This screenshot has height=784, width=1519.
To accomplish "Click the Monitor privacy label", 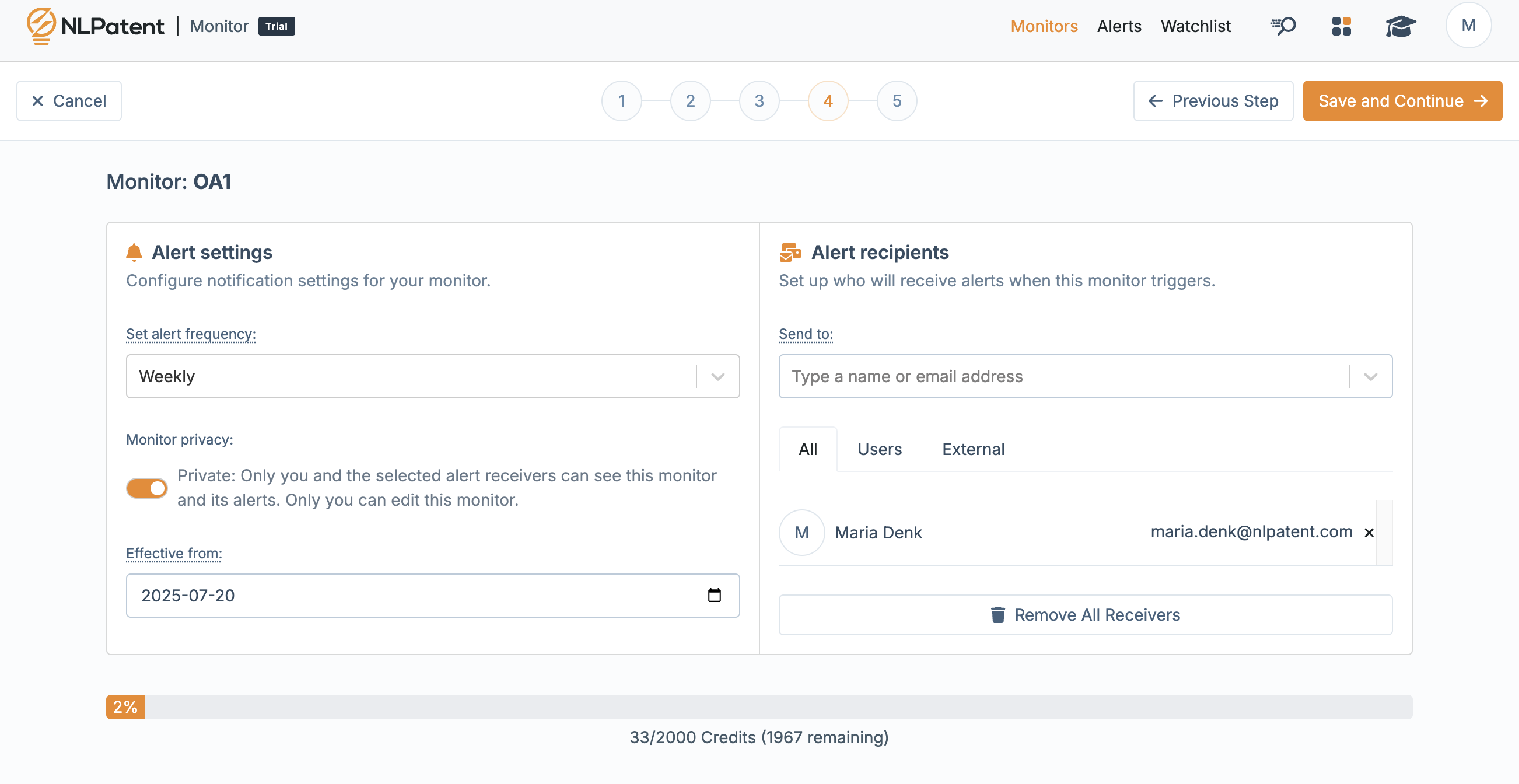I will point(179,439).
